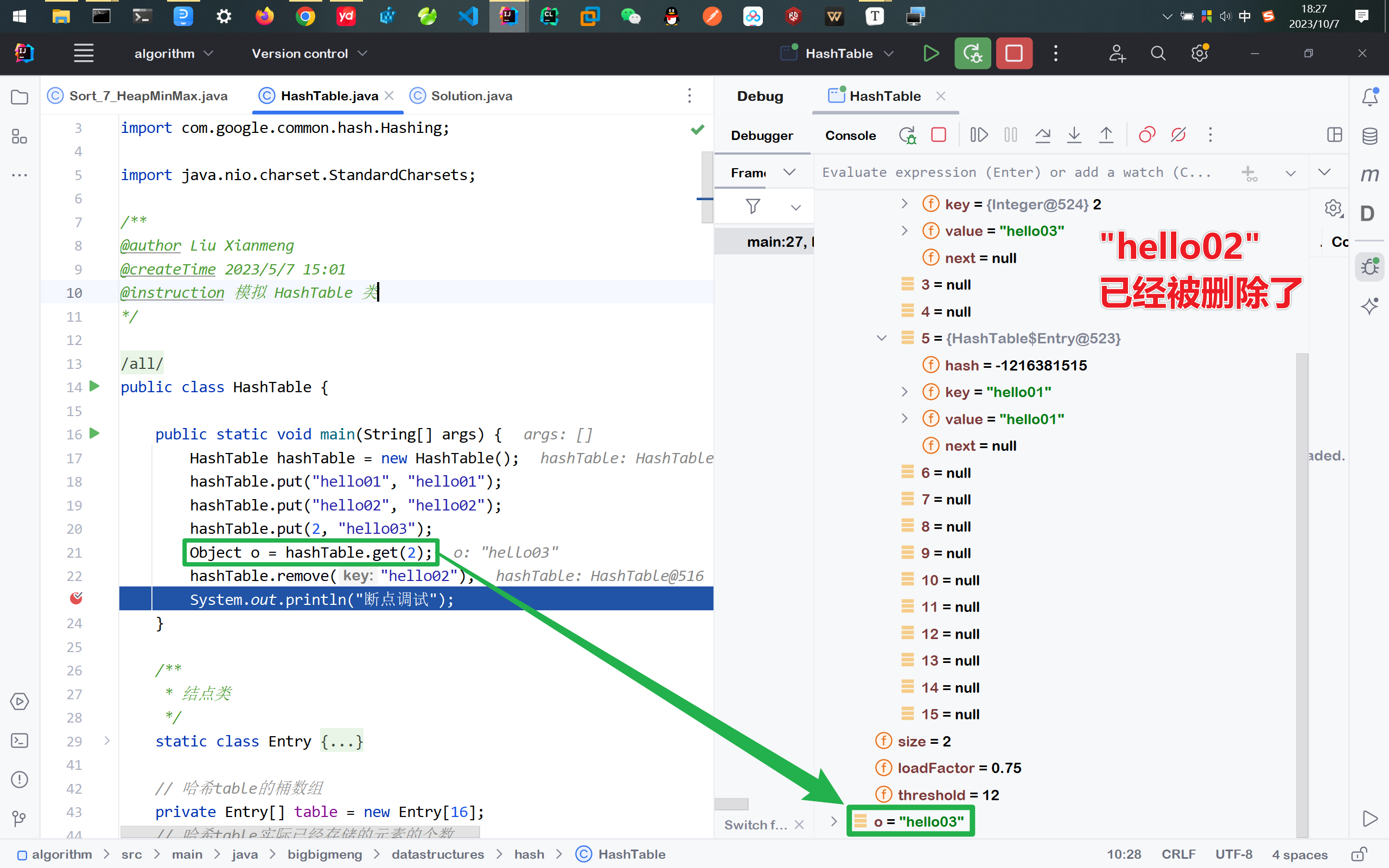Switch to Solution.java editor tab
Image resolution: width=1389 pixels, height=868 pixels.
[462, 96]
